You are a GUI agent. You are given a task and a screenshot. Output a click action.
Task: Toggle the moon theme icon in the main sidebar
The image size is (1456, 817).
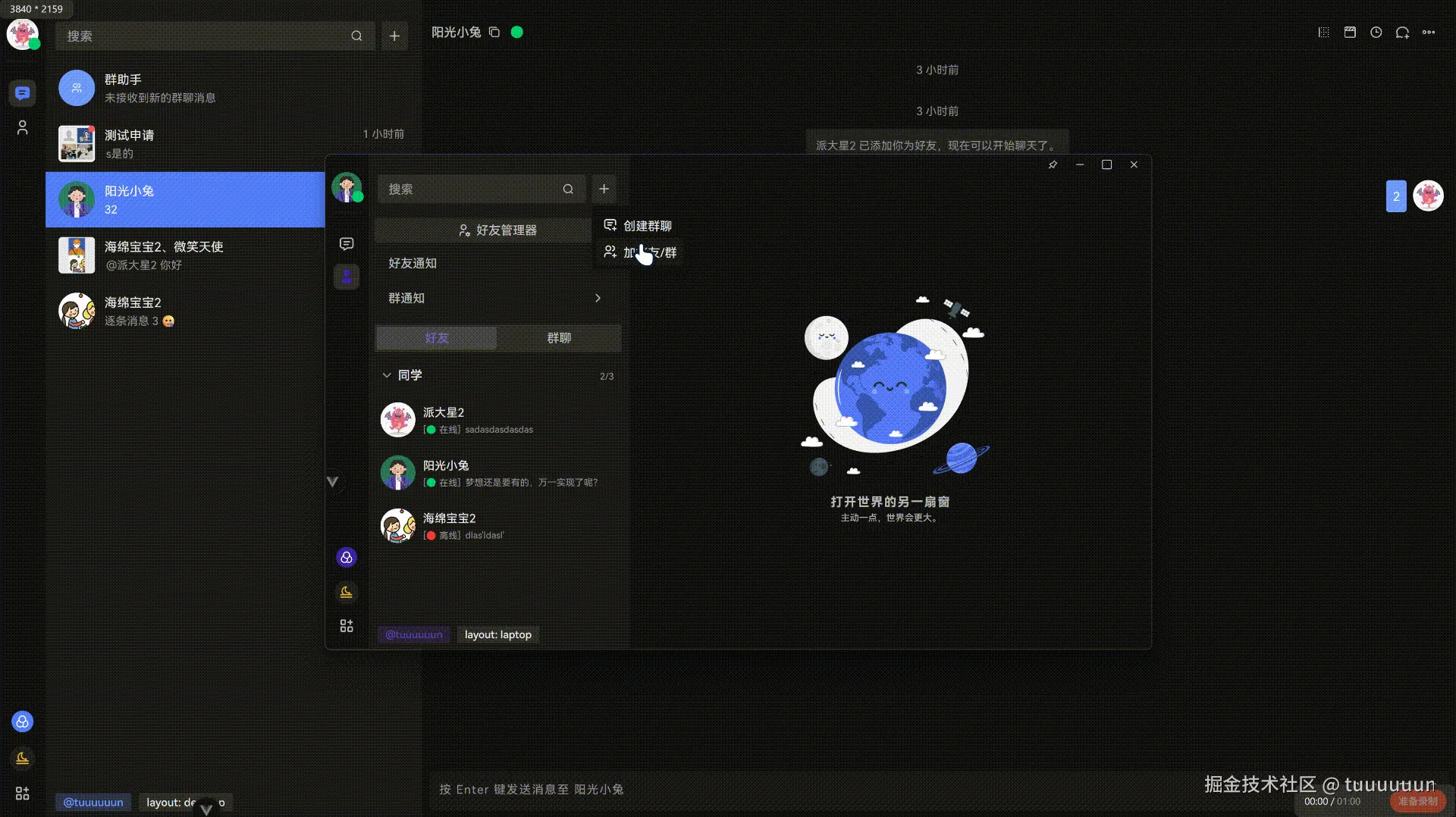coord(22,757)
